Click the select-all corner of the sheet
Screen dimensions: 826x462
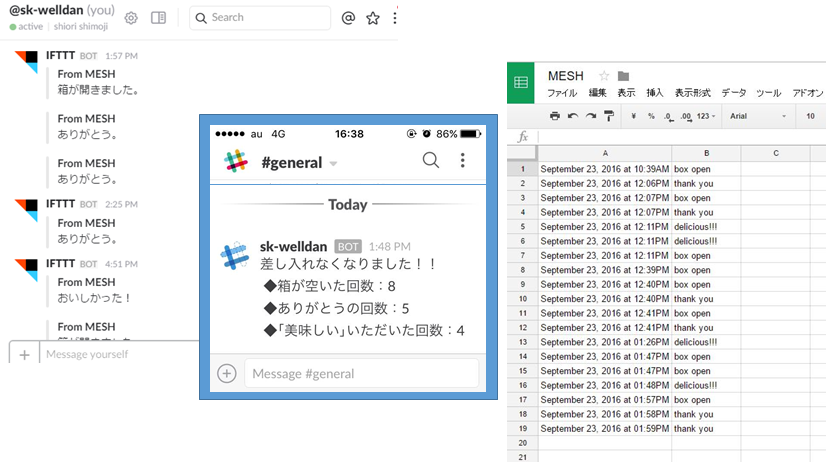(523, 153)
